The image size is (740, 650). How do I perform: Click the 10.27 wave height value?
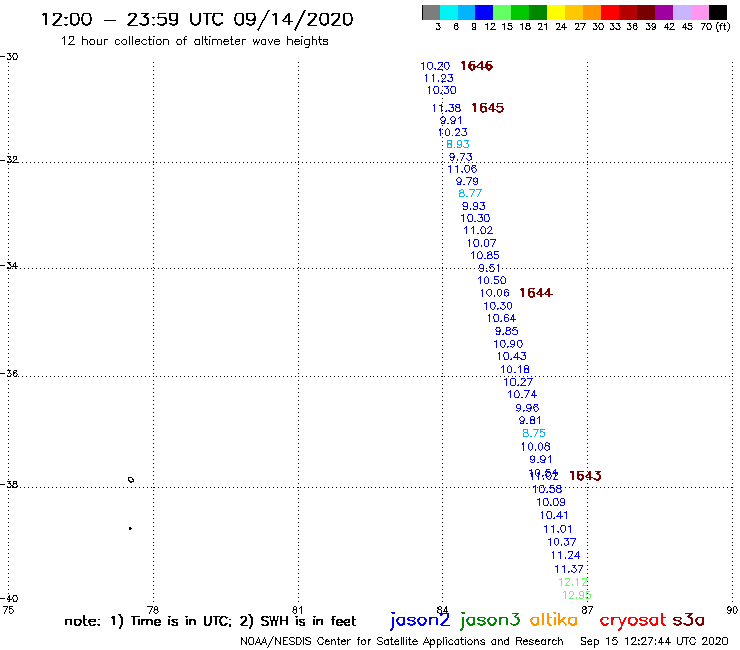tap(518, 382)
